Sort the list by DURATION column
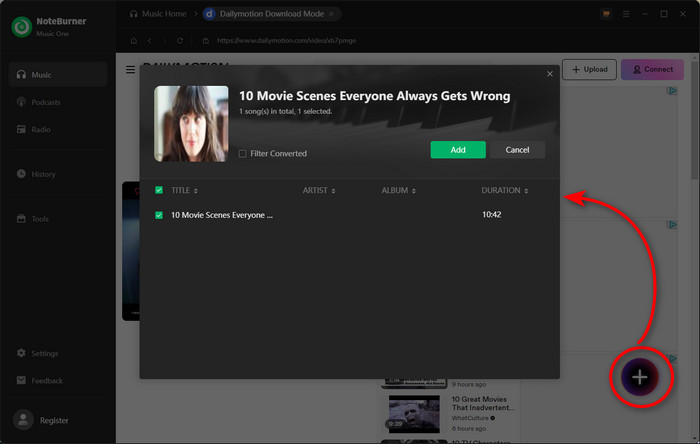This screenshot has width=700, height=444. [x=504, y=191]
